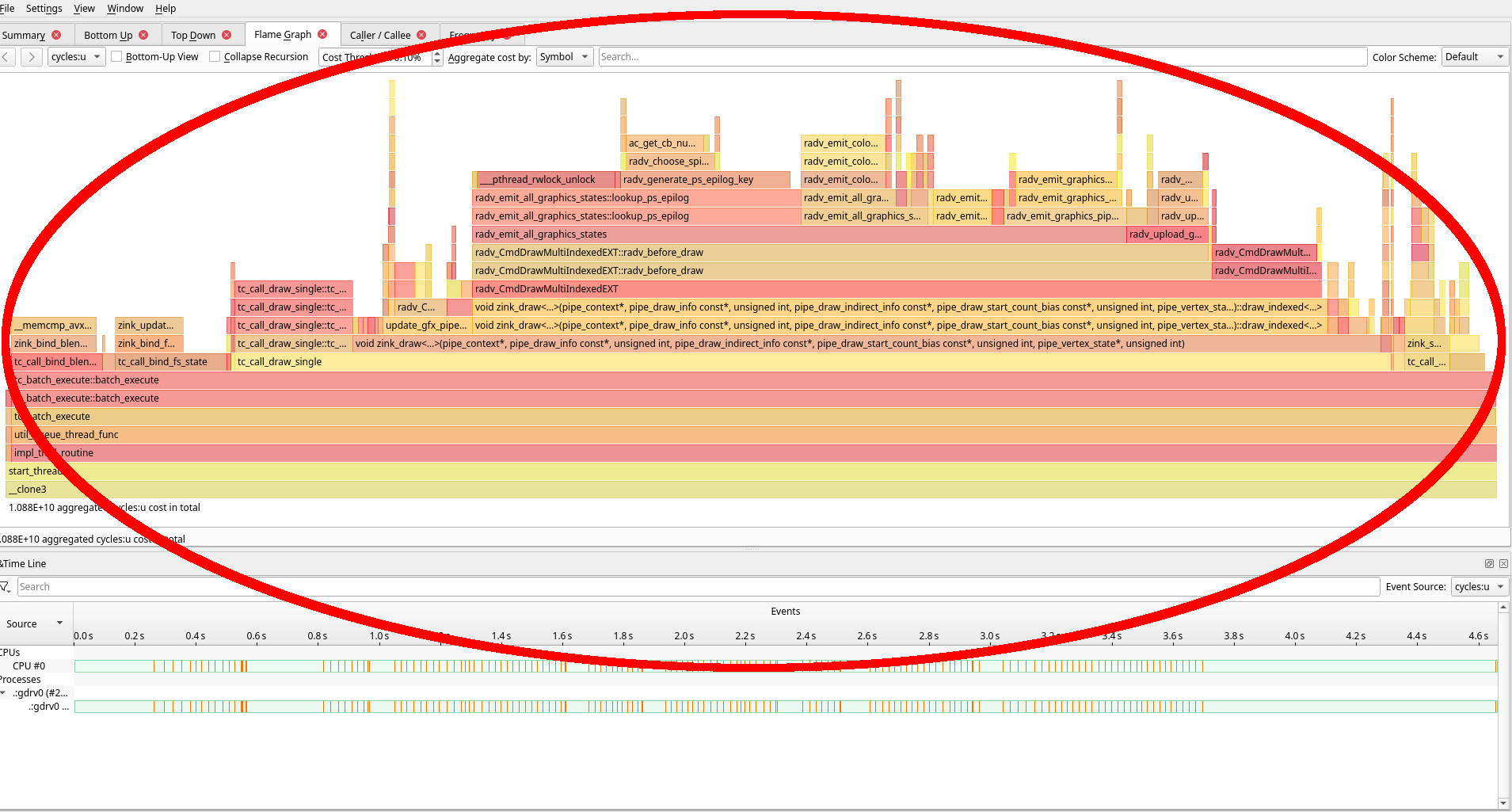
Task: Open the Color Scheme Default dropdown
Action: click(x=1474, y=57)
